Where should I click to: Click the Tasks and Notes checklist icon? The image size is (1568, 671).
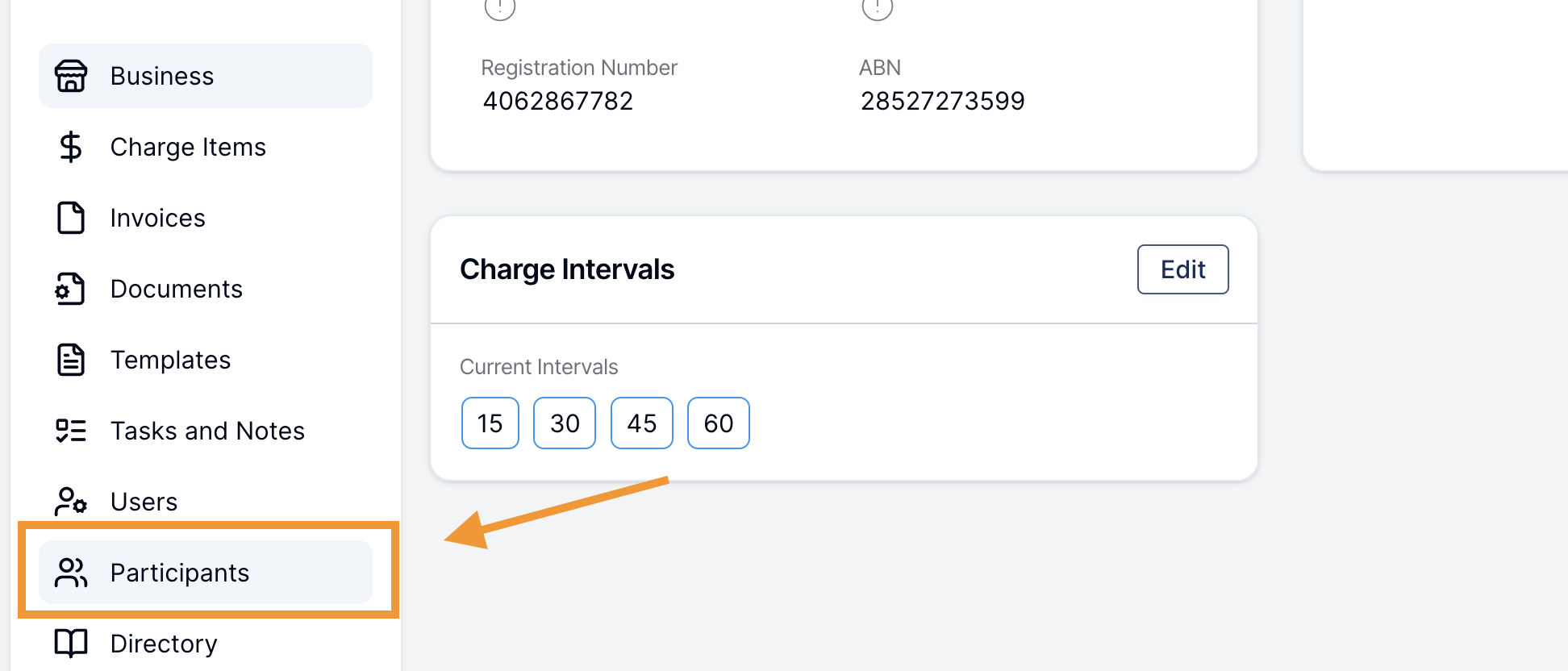(x=71, y=431)
